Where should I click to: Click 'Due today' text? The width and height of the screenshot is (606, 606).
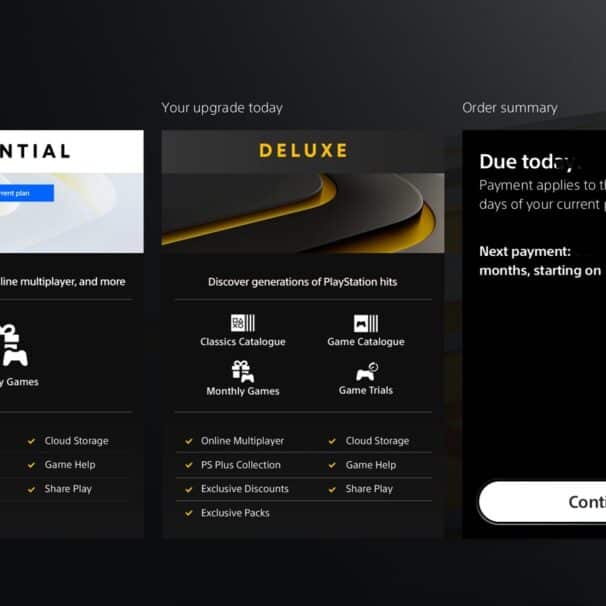tap(526, 162)
